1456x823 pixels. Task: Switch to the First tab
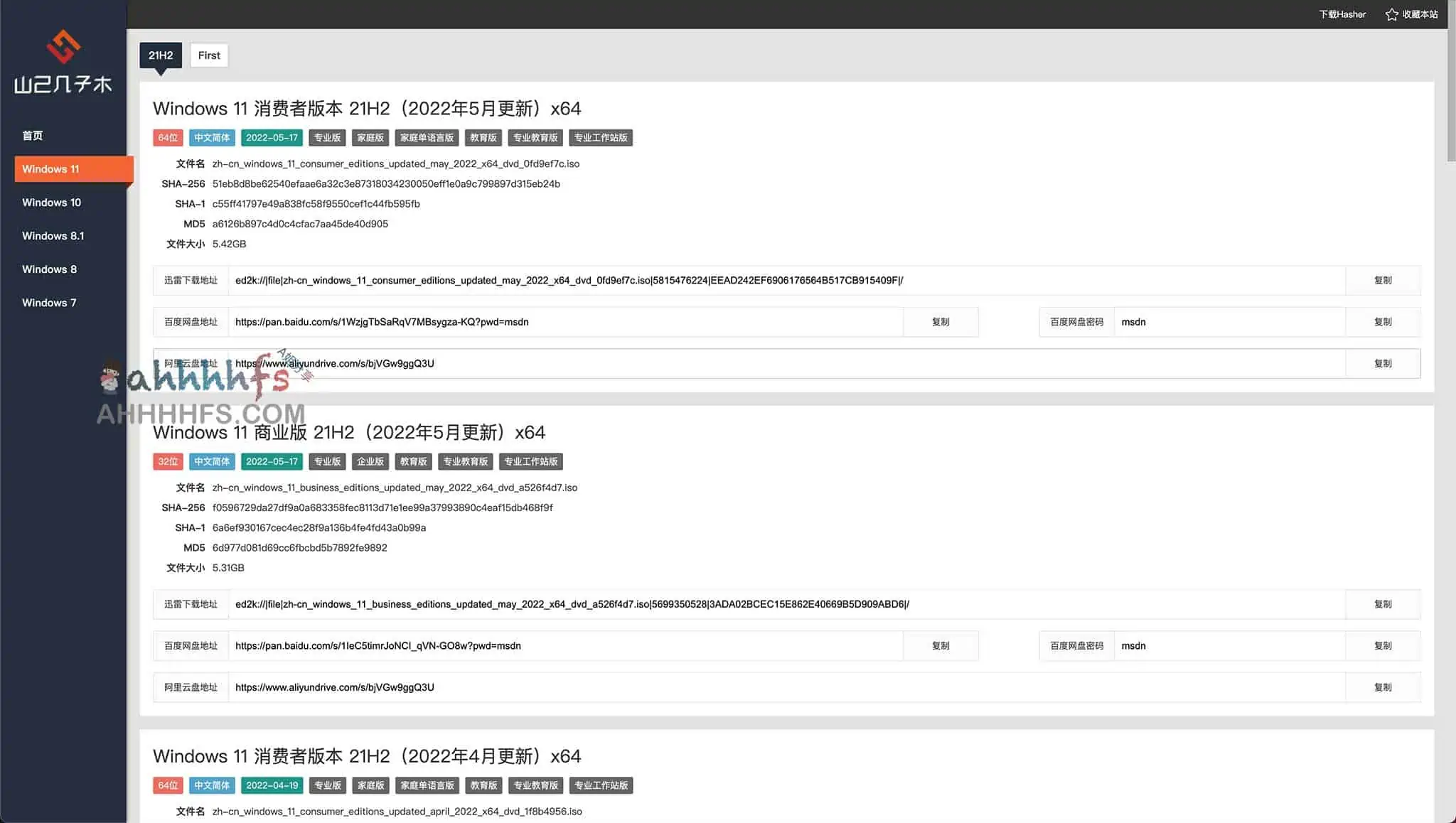[x=208, y=55]
